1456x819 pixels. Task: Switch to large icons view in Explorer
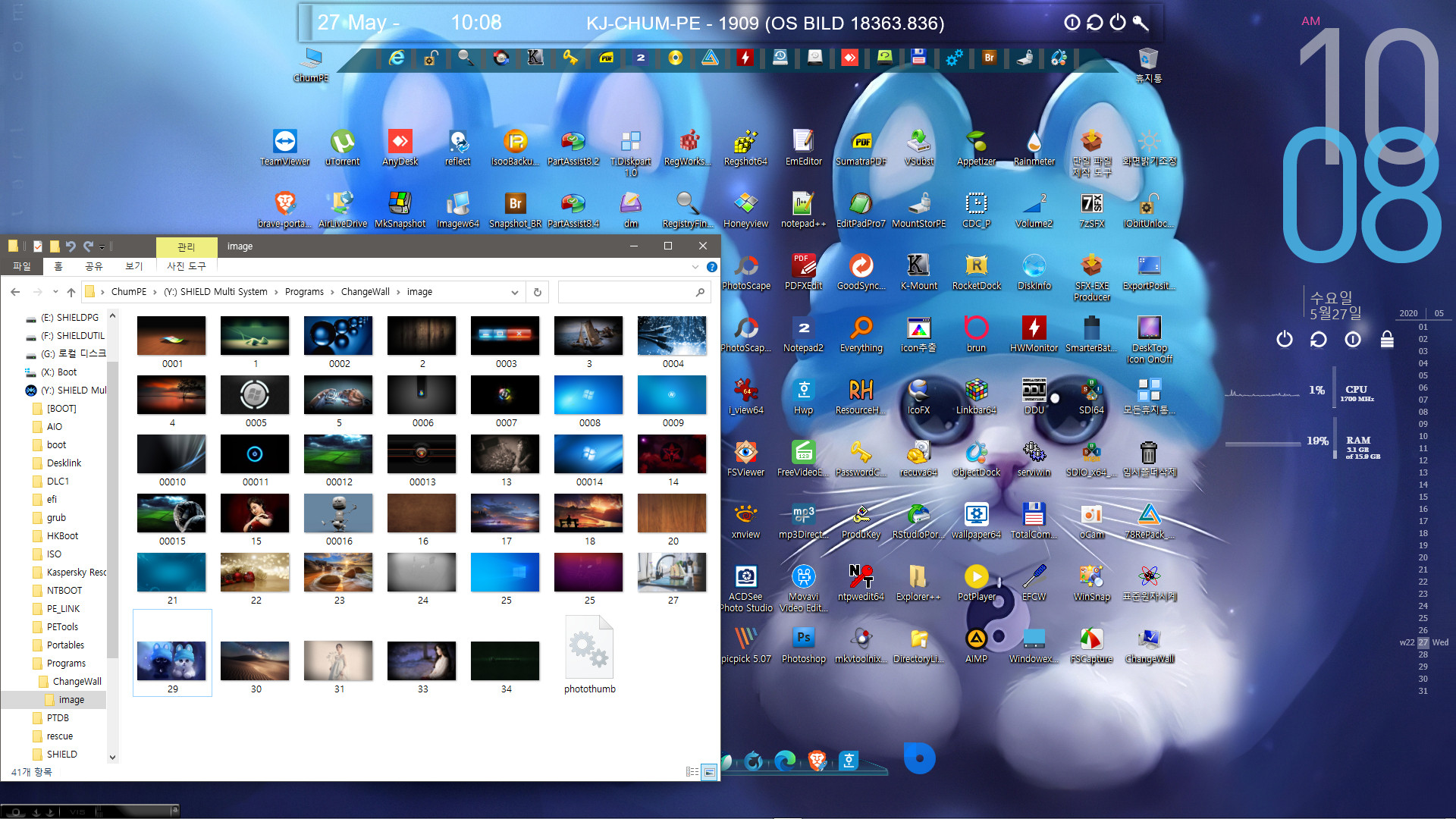[x=709, y=772]
